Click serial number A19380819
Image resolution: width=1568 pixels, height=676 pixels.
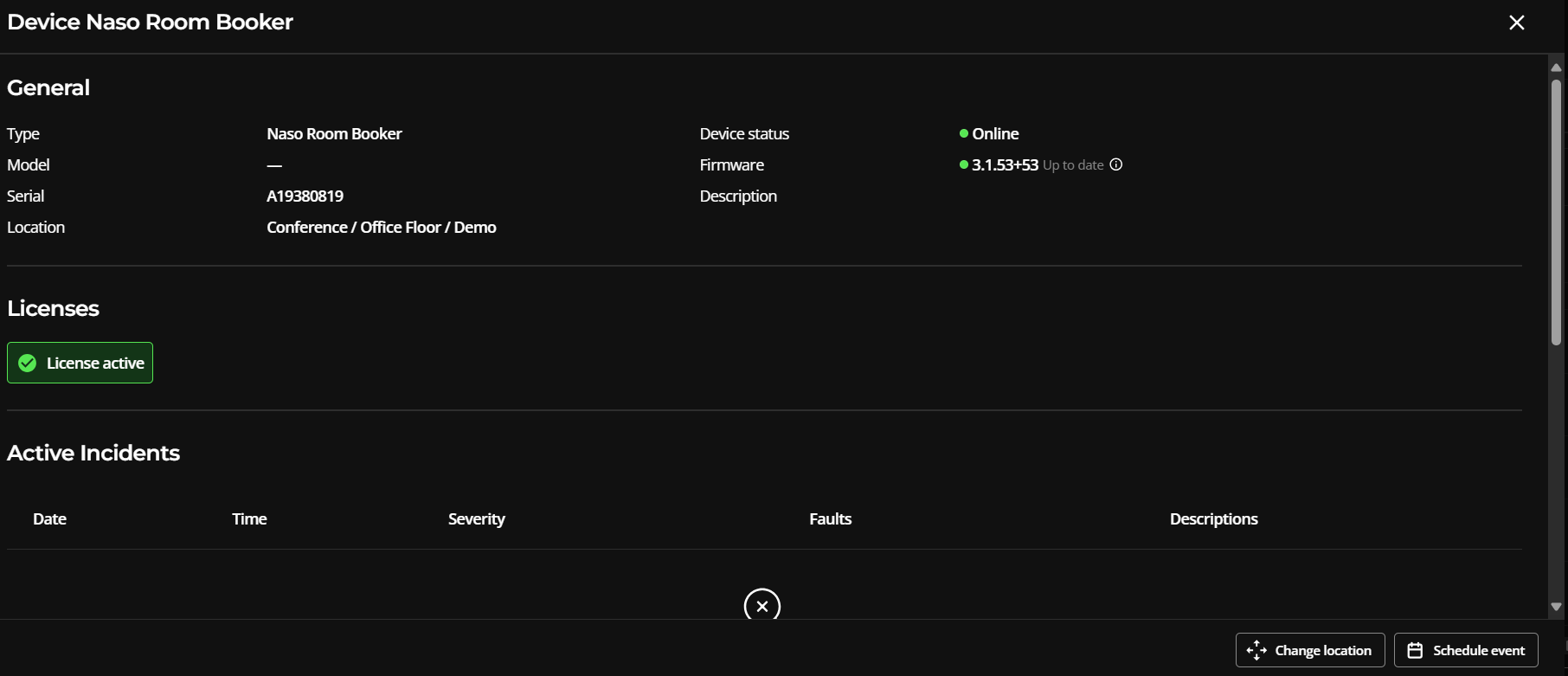tap(305, 196)
